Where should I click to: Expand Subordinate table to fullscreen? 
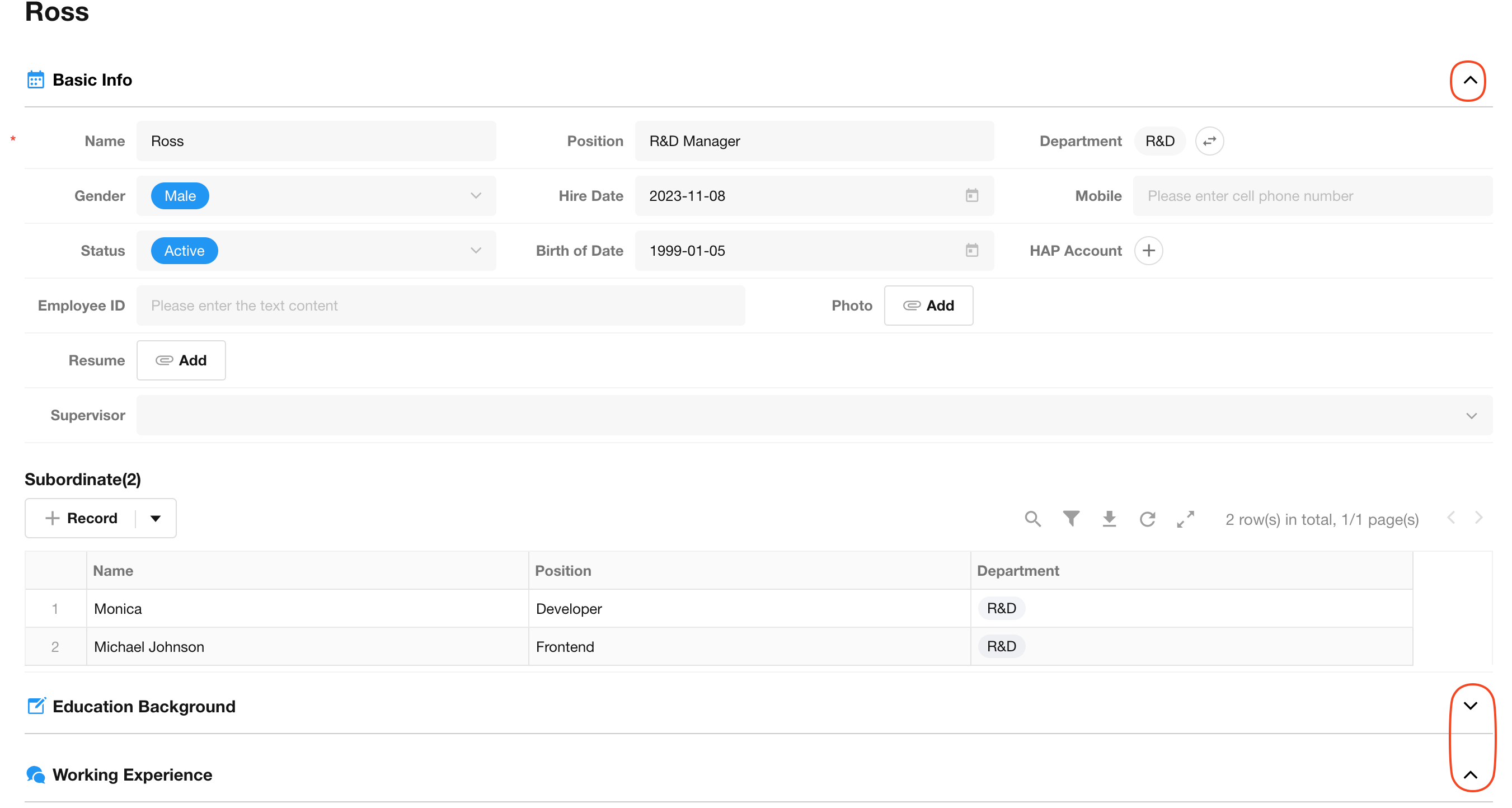(1185, 519)
